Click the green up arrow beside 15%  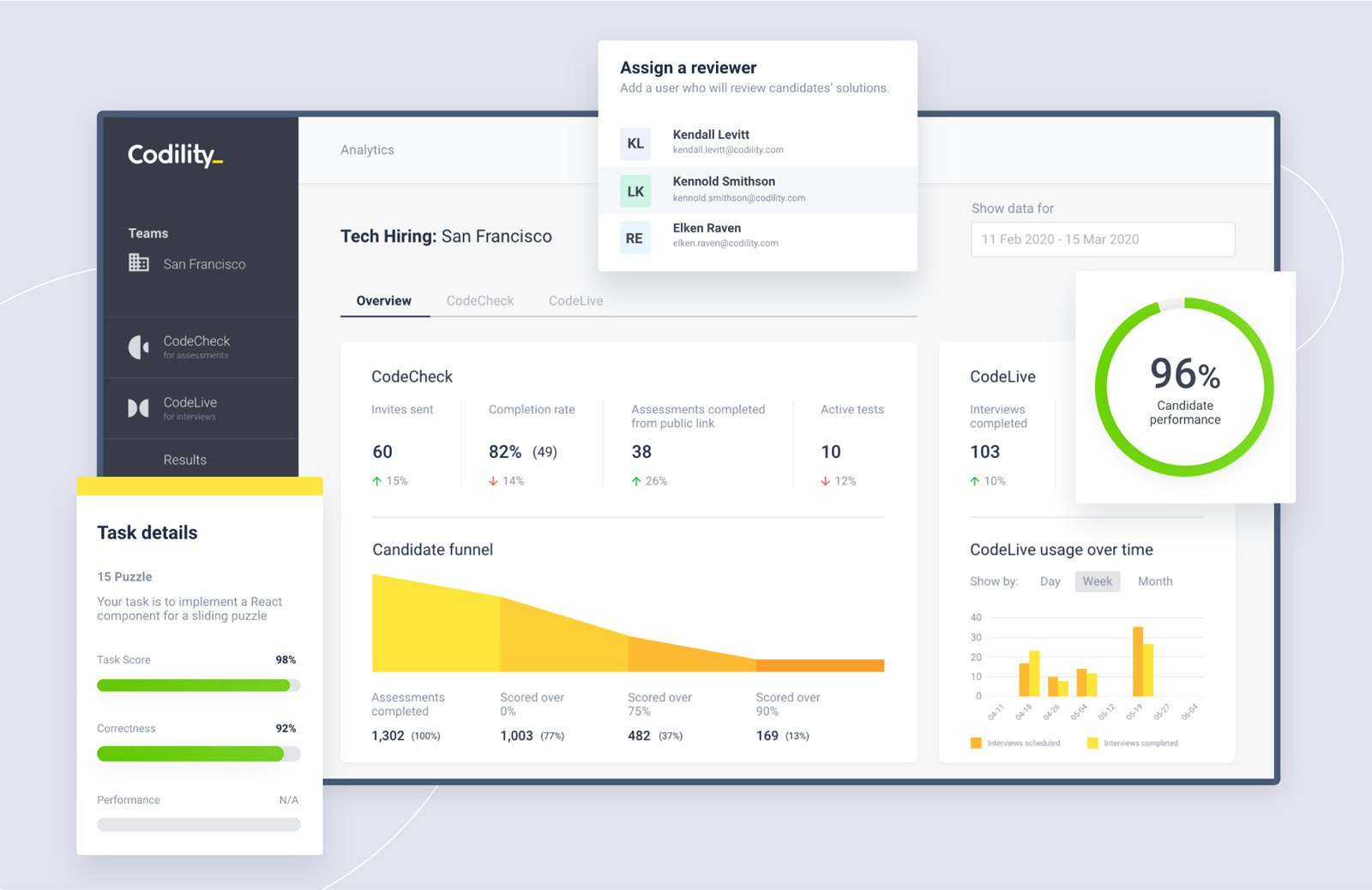pos(376,481)
